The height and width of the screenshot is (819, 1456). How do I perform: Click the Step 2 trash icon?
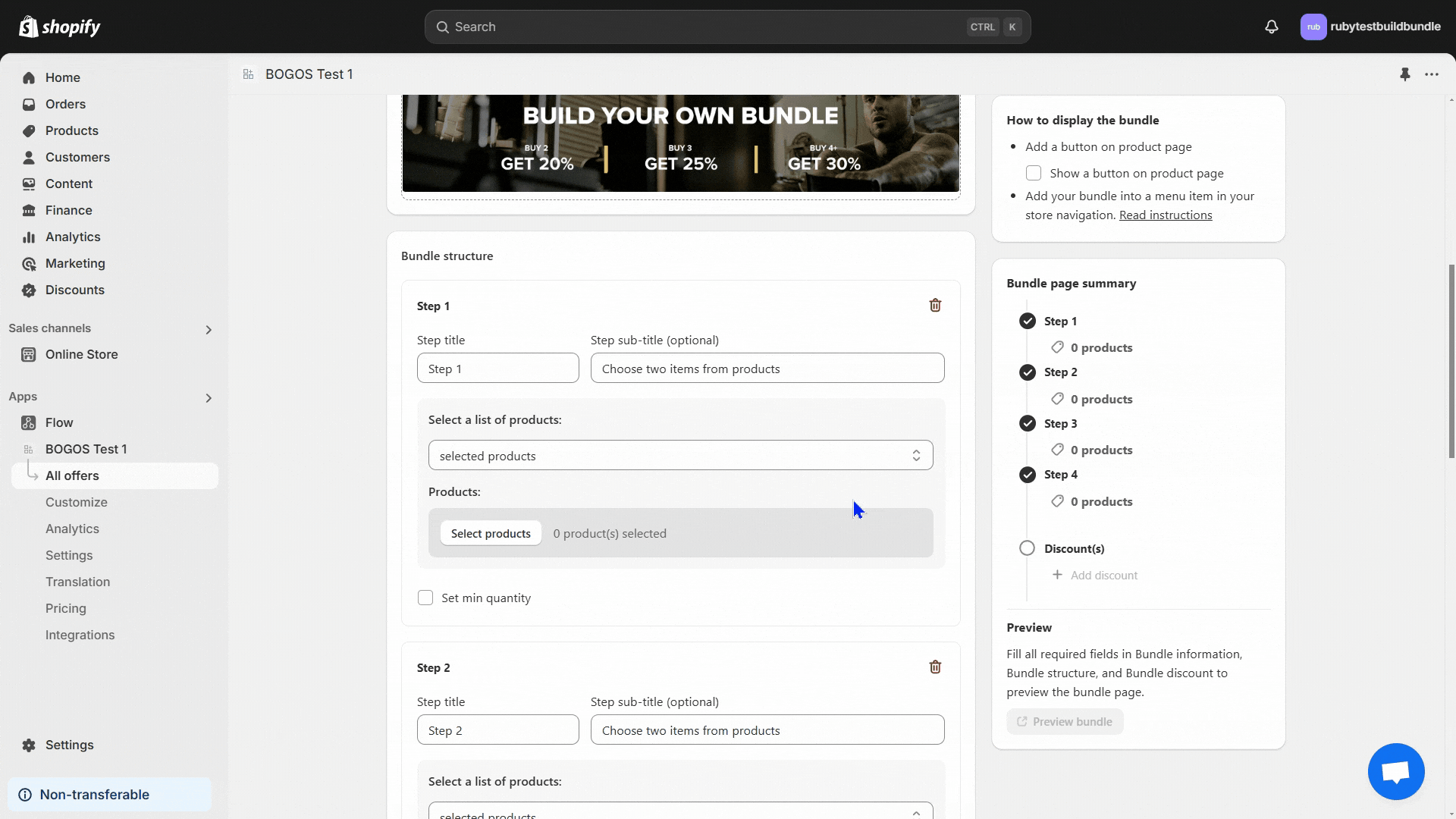click(935, 667)
